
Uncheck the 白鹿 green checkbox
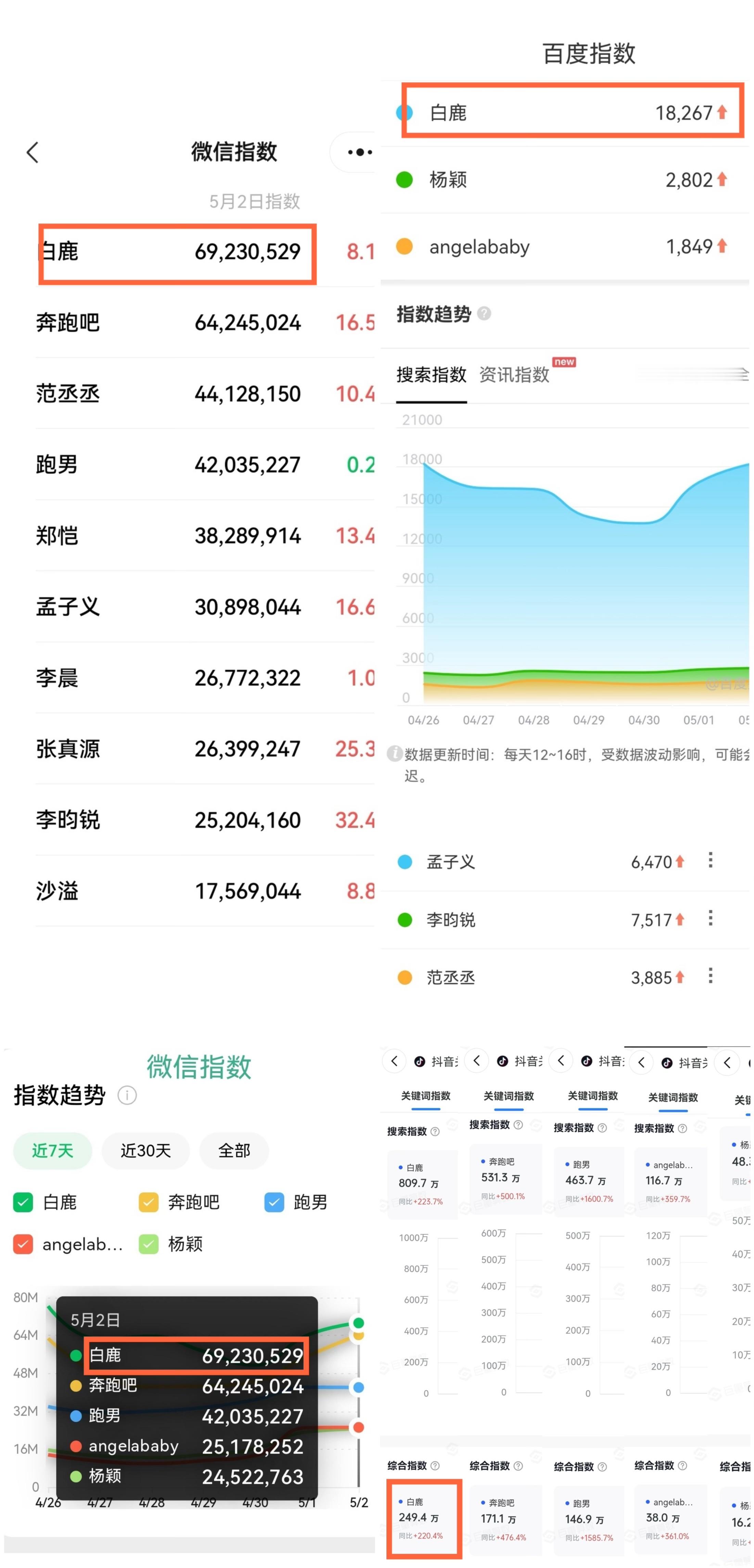(23, 1202)
